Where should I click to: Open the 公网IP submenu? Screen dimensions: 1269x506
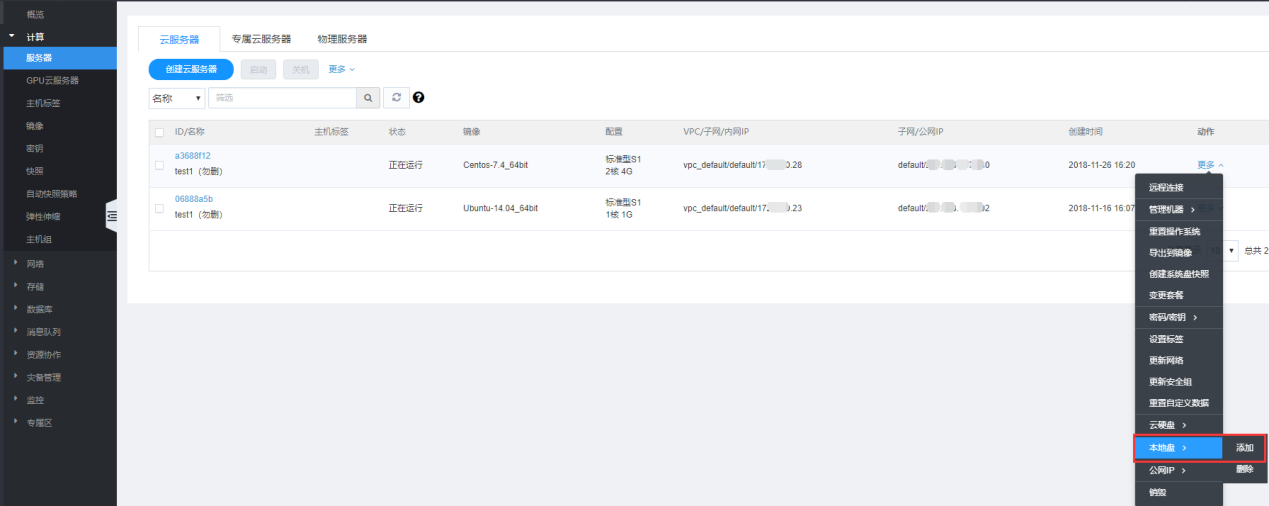point(1178,470)
